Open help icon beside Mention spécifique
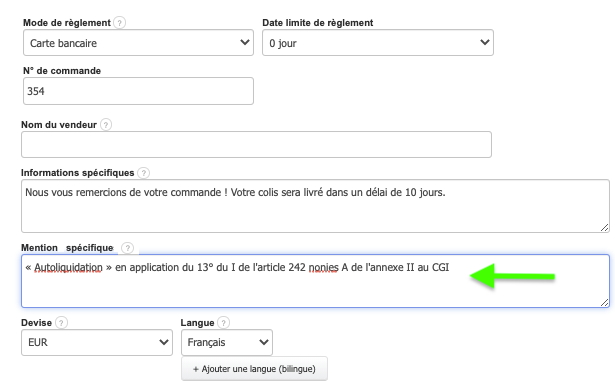 click(x=127, y=248)
